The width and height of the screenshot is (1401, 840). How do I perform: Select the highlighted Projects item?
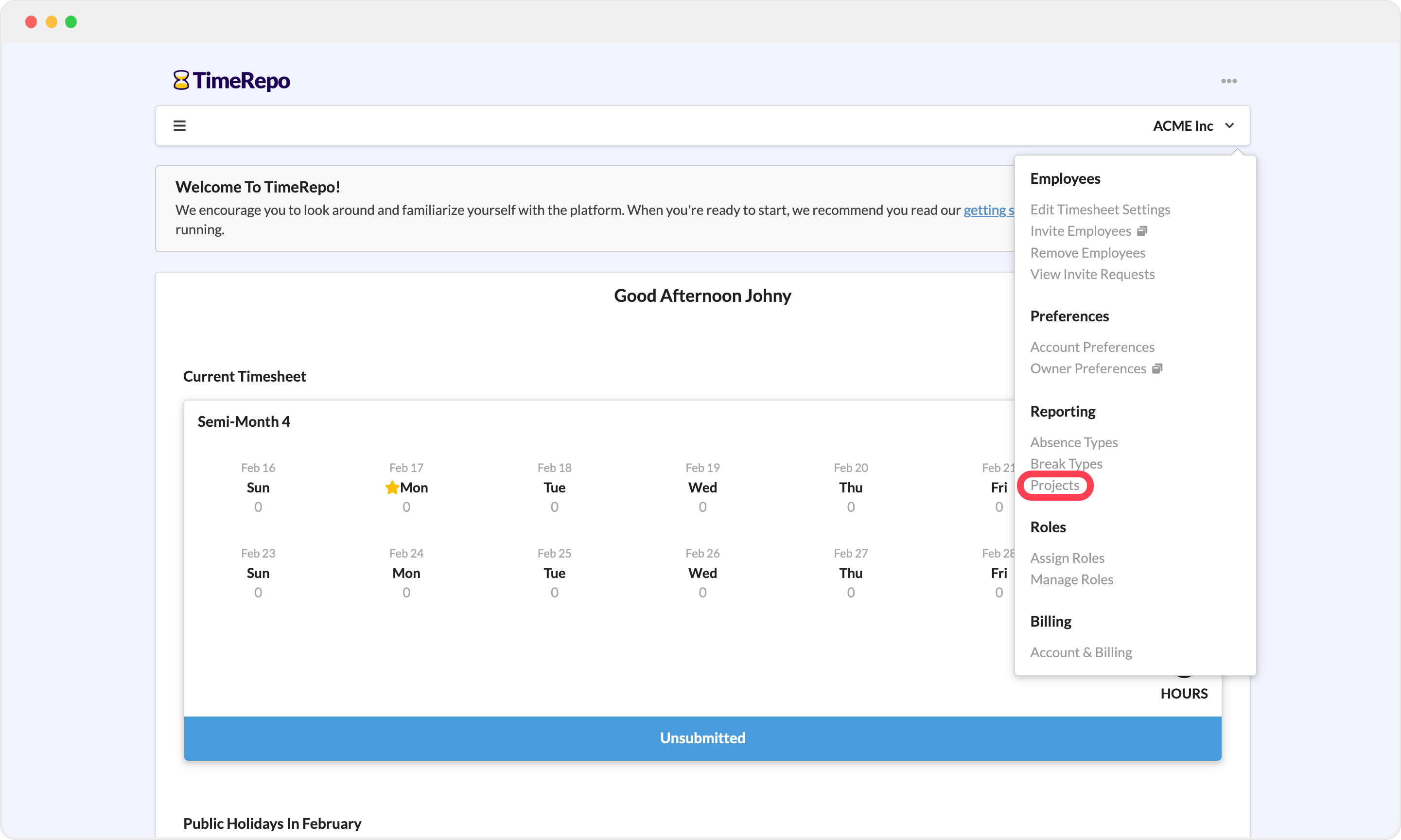tap(1054, 485)
